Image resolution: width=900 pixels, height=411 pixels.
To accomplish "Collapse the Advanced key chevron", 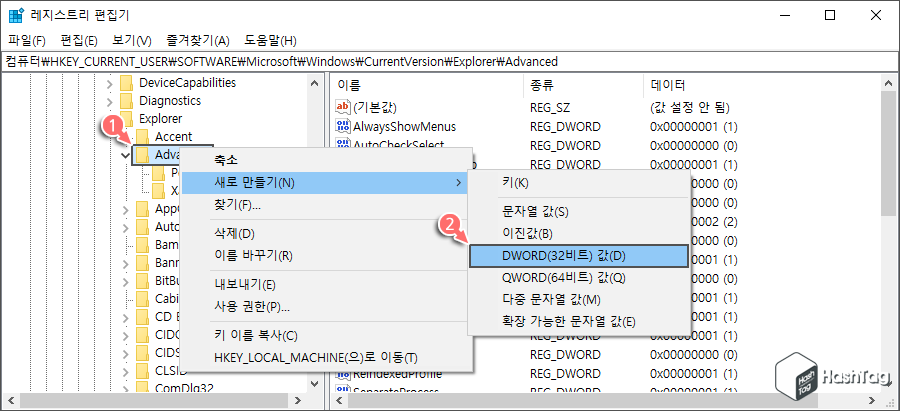I will [x=125, y=155].
